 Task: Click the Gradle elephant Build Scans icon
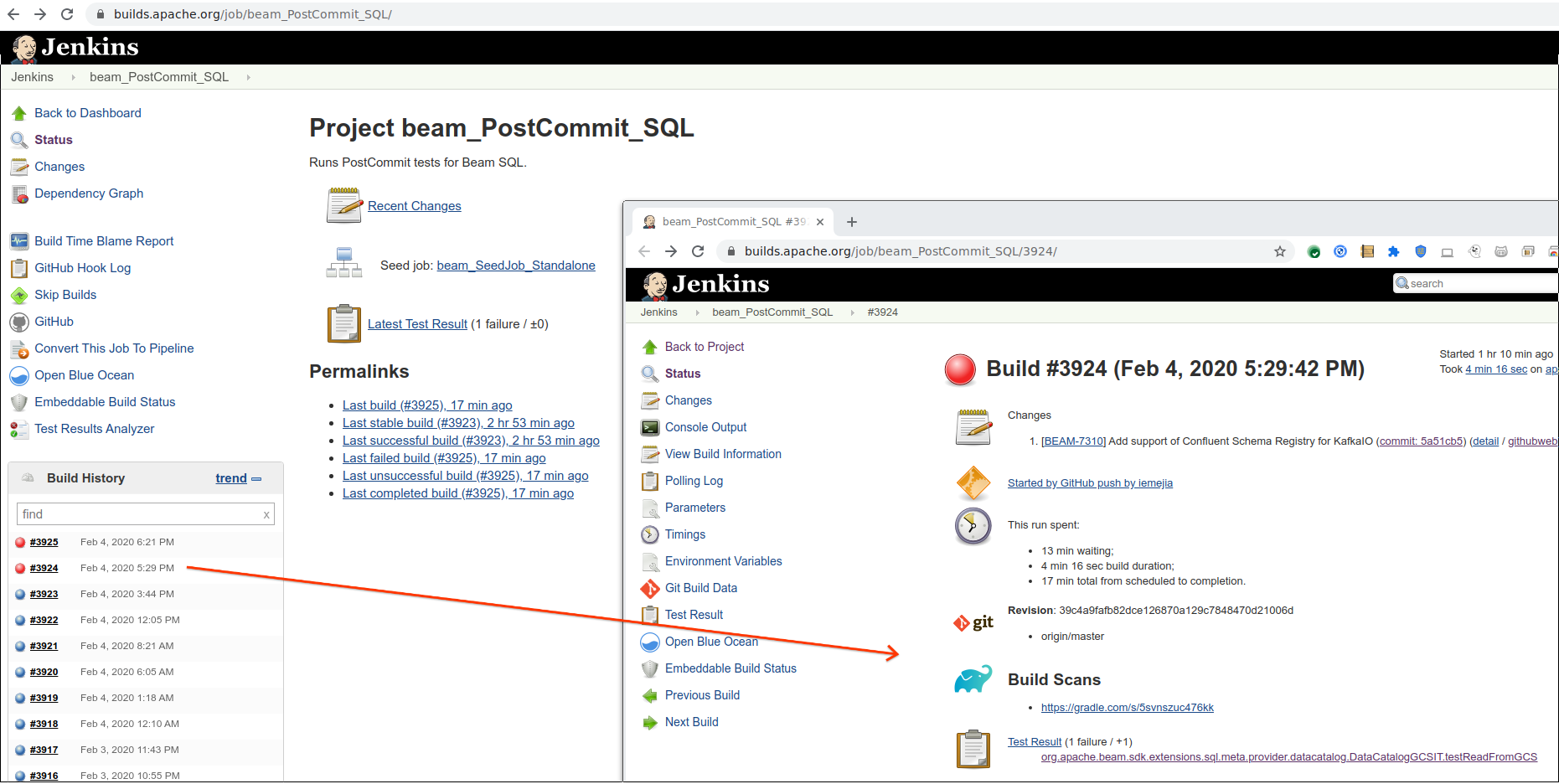(973, 678)
